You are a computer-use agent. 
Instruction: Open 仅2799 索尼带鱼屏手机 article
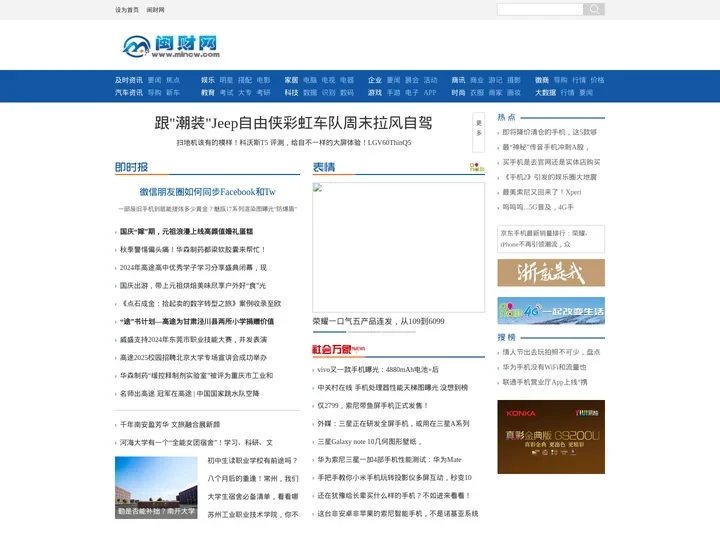coord(373,405)
